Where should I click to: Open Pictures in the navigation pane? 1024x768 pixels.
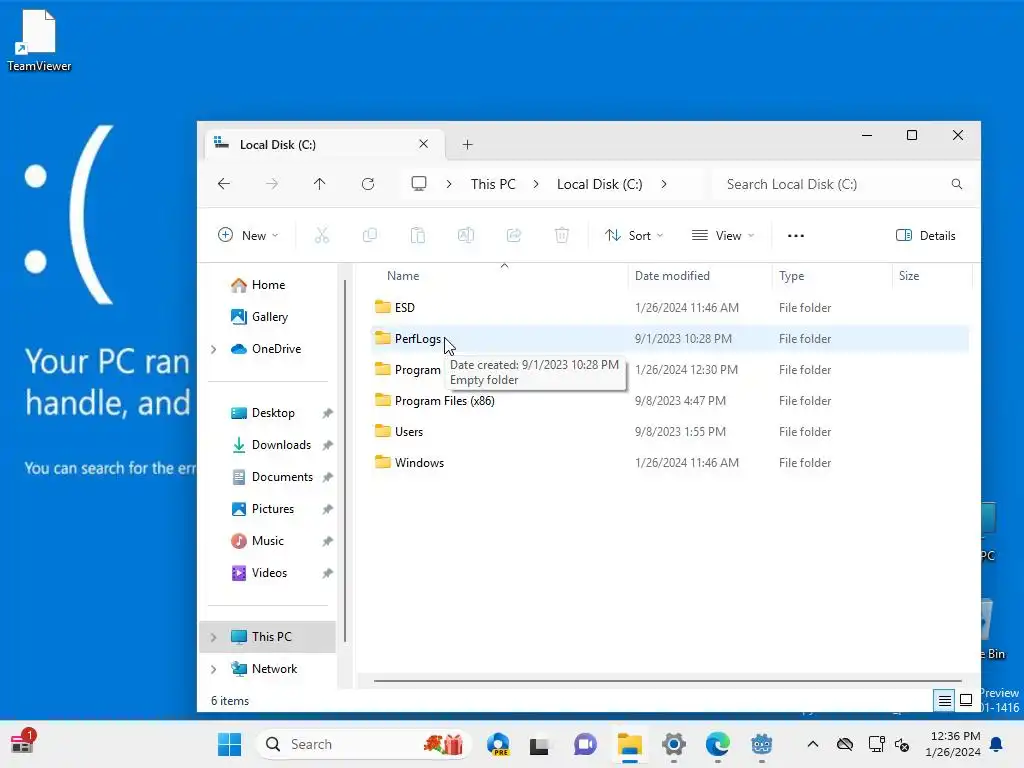tap(273, 509)
